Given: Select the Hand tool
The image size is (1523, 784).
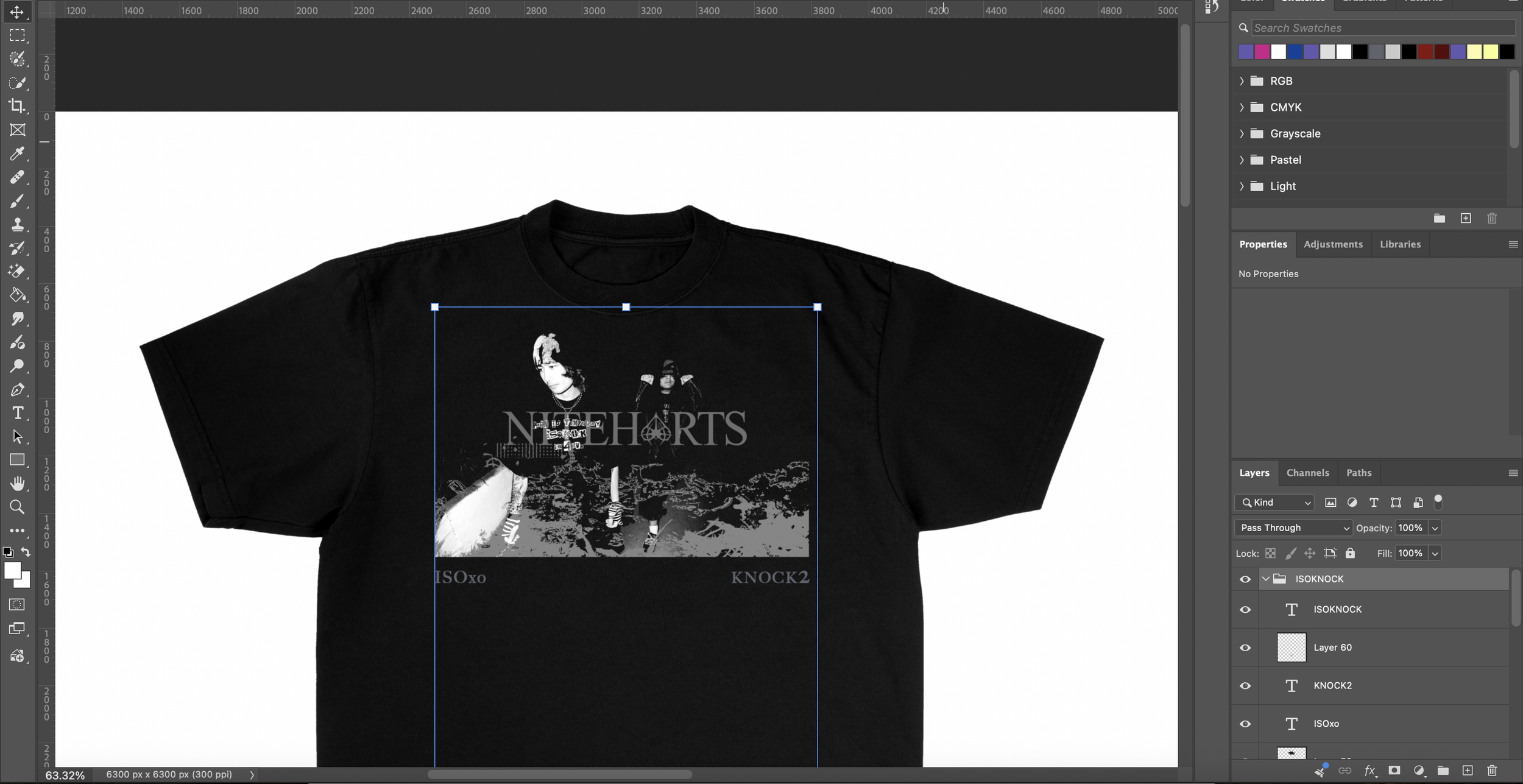Looking at the screenshot, I should coord(17,484).
